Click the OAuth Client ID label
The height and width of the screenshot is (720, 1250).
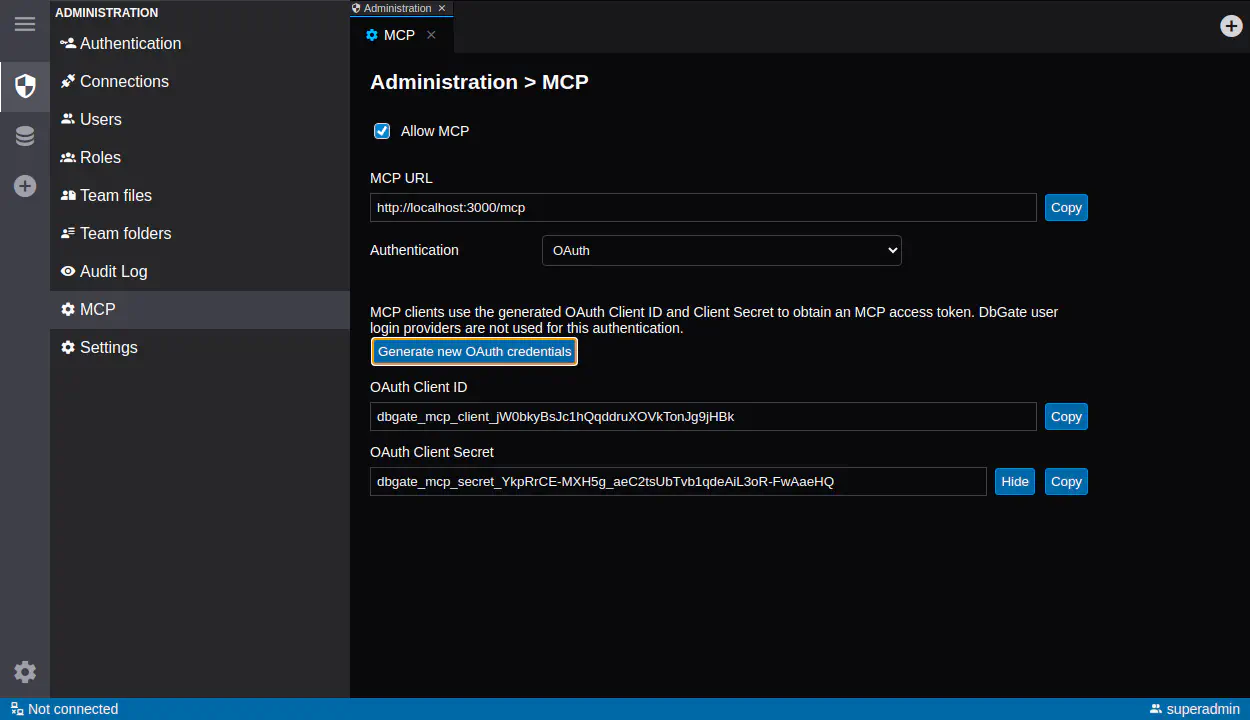pyautogui.click(x=418, y=387)
